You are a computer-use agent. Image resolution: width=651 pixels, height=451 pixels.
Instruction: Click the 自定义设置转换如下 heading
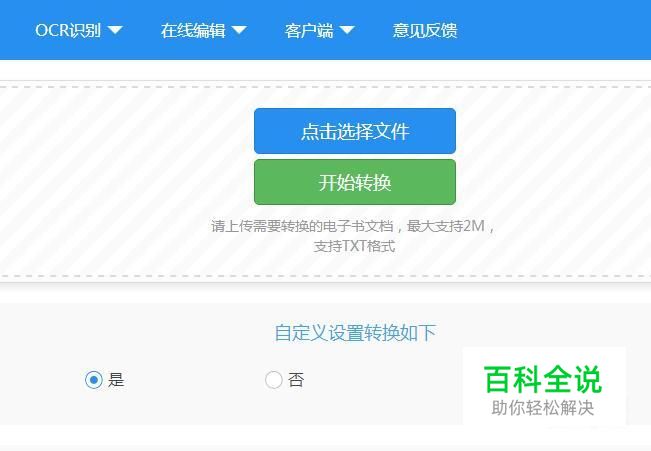[355, 333]
